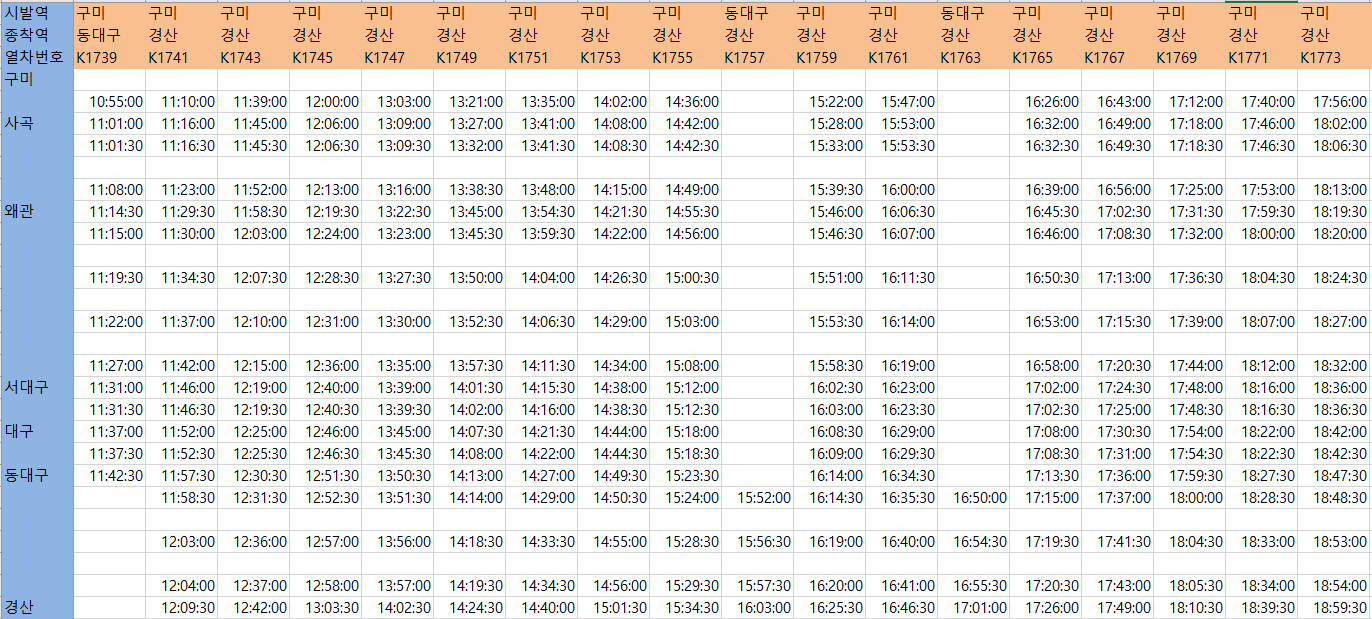1372x619 pixels.
Task: Select the 18:06:30 cell under K1773
Action: coord(1334,145)
